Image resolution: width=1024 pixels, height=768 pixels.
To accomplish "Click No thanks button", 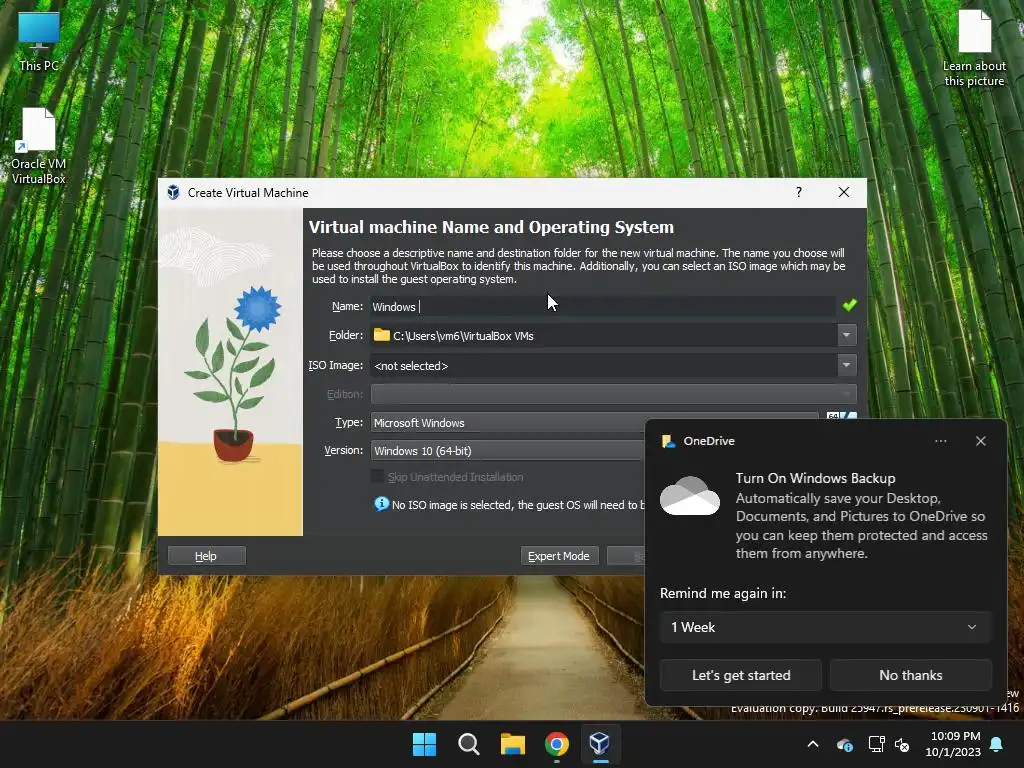I will tap(910, 675).
